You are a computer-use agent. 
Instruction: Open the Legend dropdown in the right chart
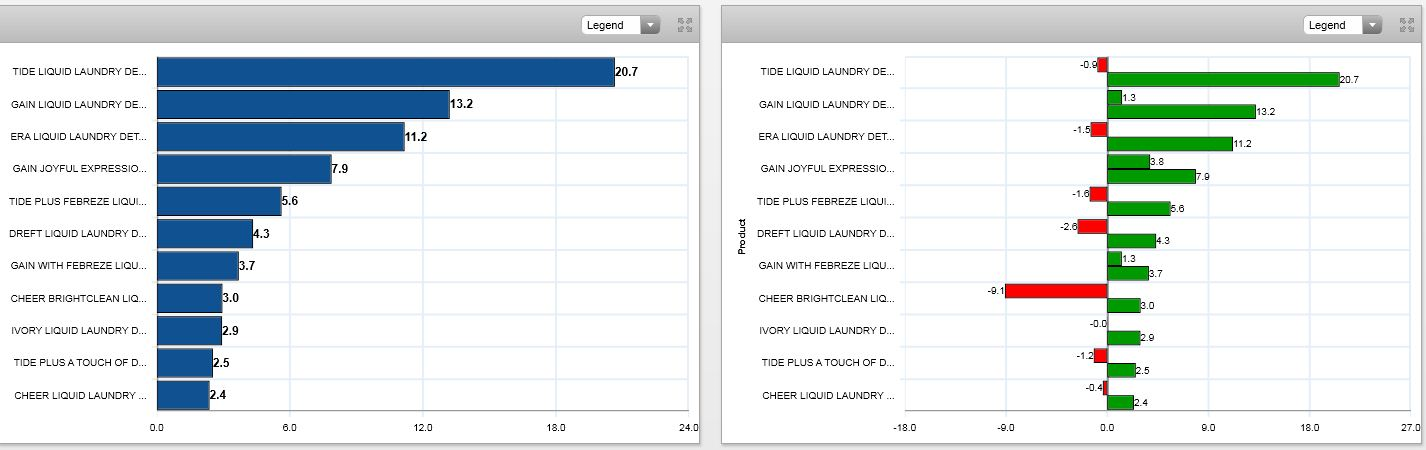(x=1343, y=25)
